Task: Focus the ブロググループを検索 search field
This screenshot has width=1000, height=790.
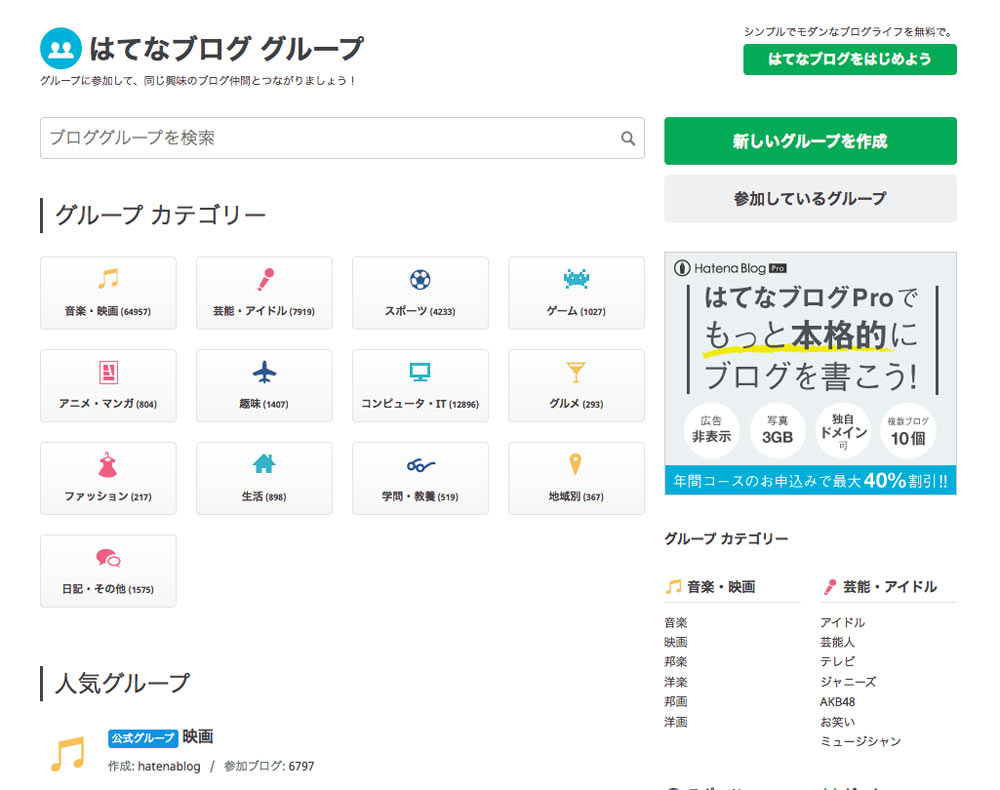Action: pos(342,138)
